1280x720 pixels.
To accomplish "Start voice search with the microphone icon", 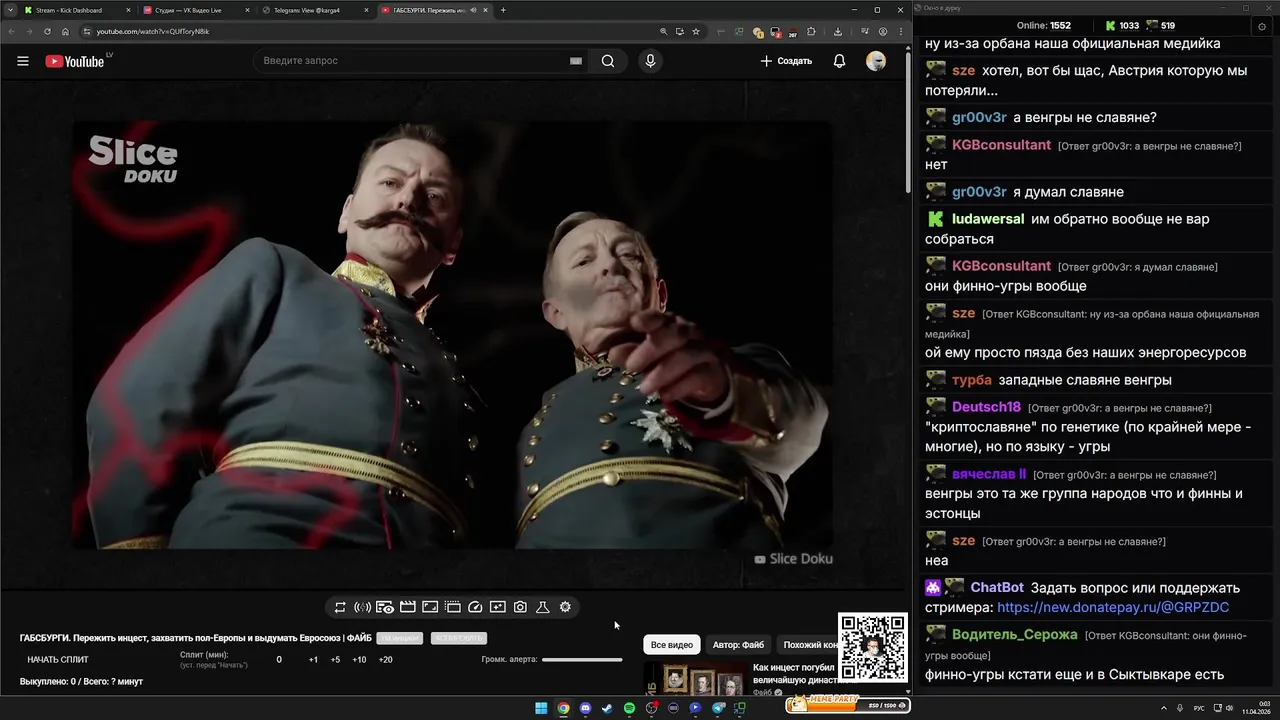I will point(650,61).
